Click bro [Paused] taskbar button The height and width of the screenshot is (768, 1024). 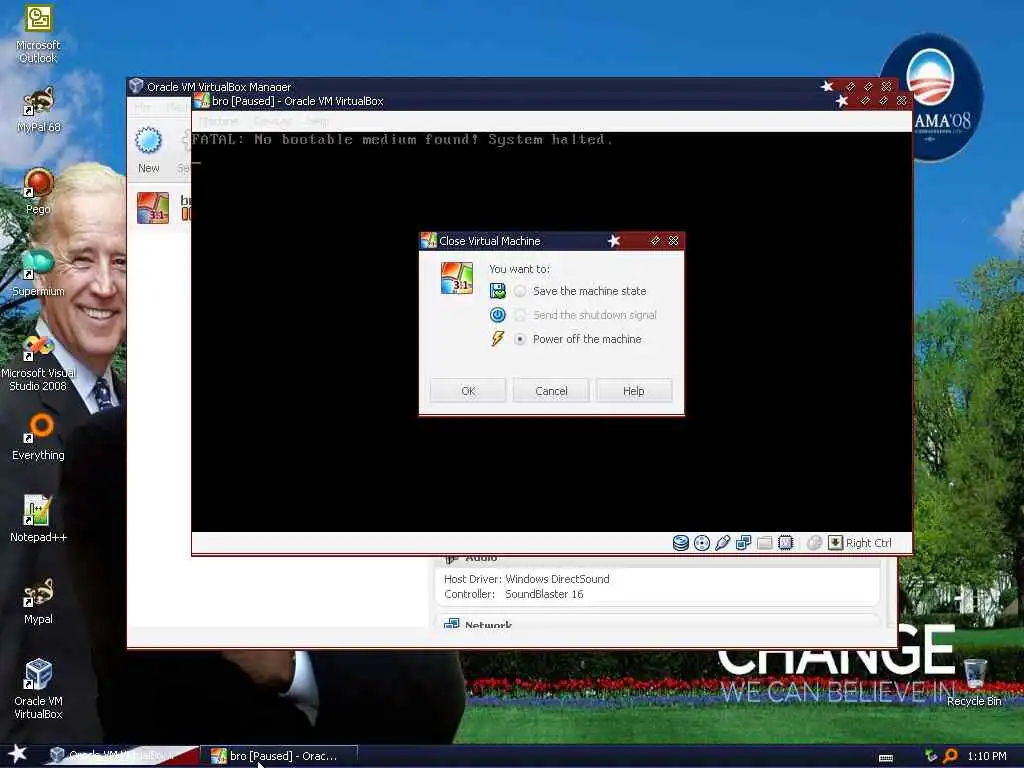coord(278,756)
